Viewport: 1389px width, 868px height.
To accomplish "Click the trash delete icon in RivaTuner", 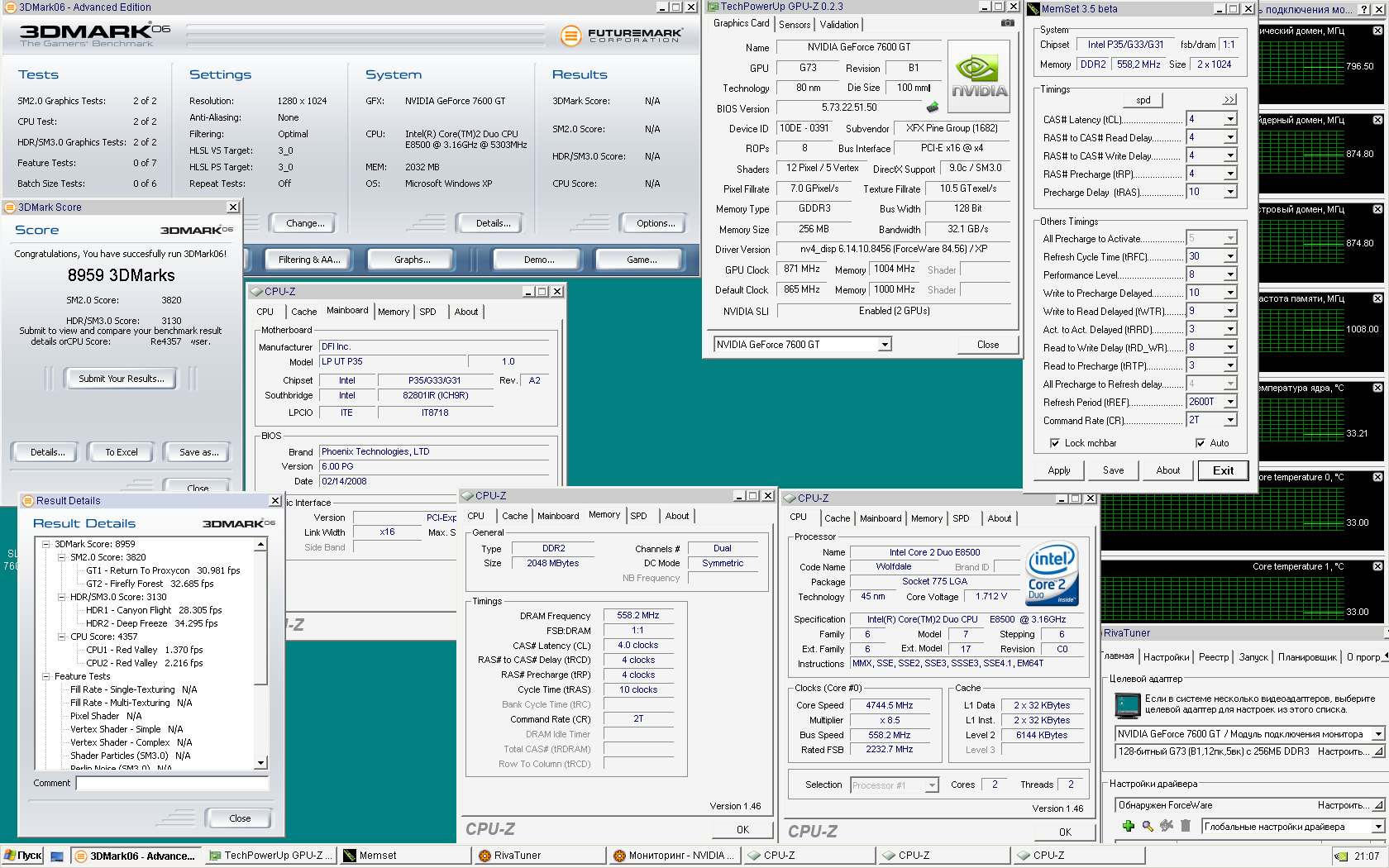I will click(1186, 826).
